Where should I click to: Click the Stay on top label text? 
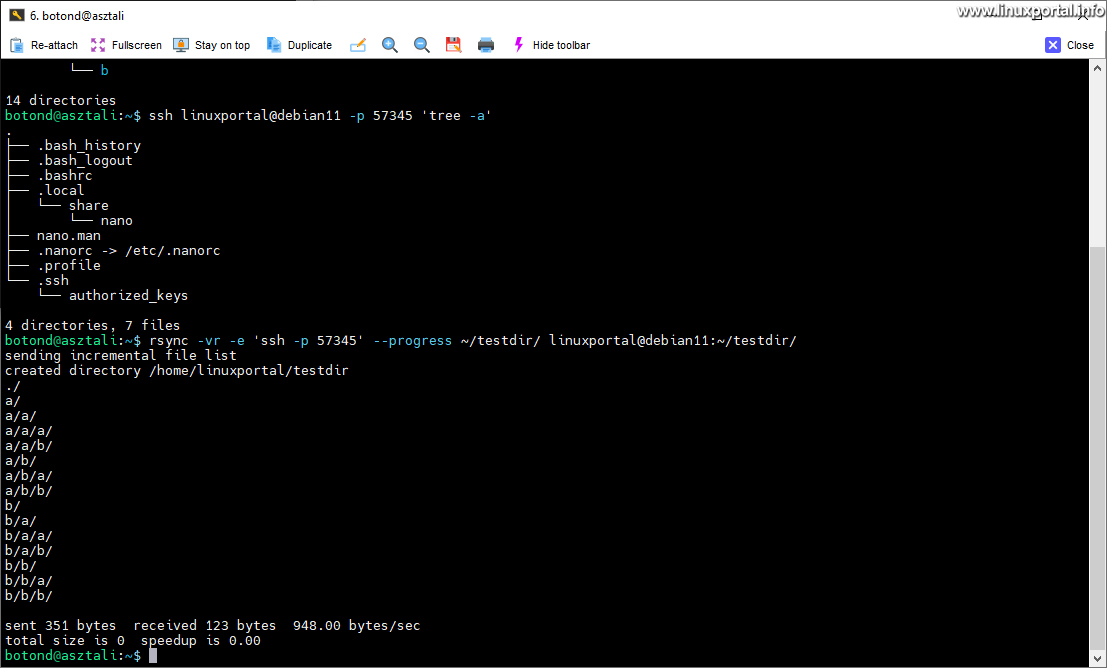click(222, 45)
